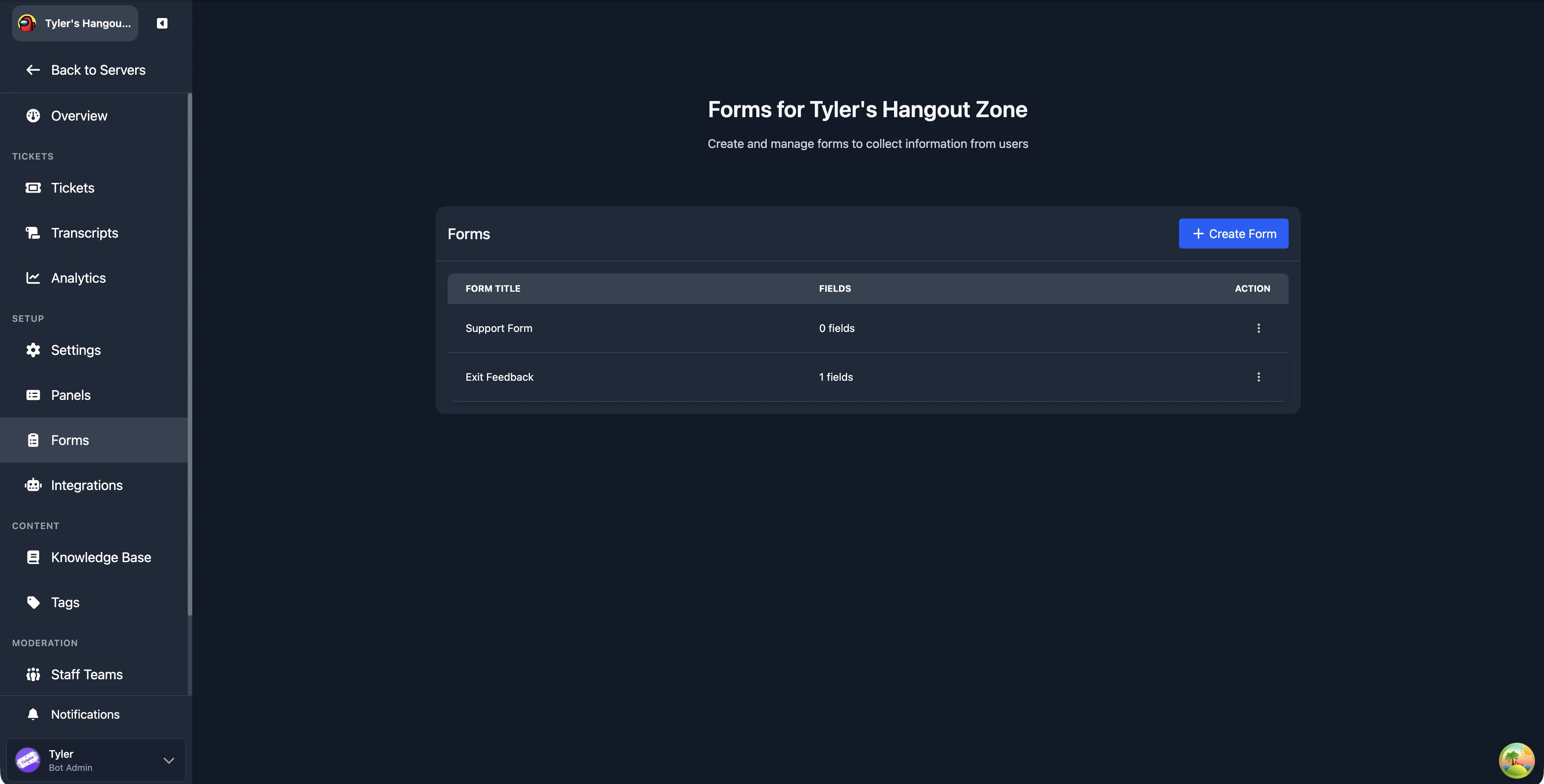Click the Staff Teams people icon
Viewport: 1544px width, 784px height.
(33, 674)
